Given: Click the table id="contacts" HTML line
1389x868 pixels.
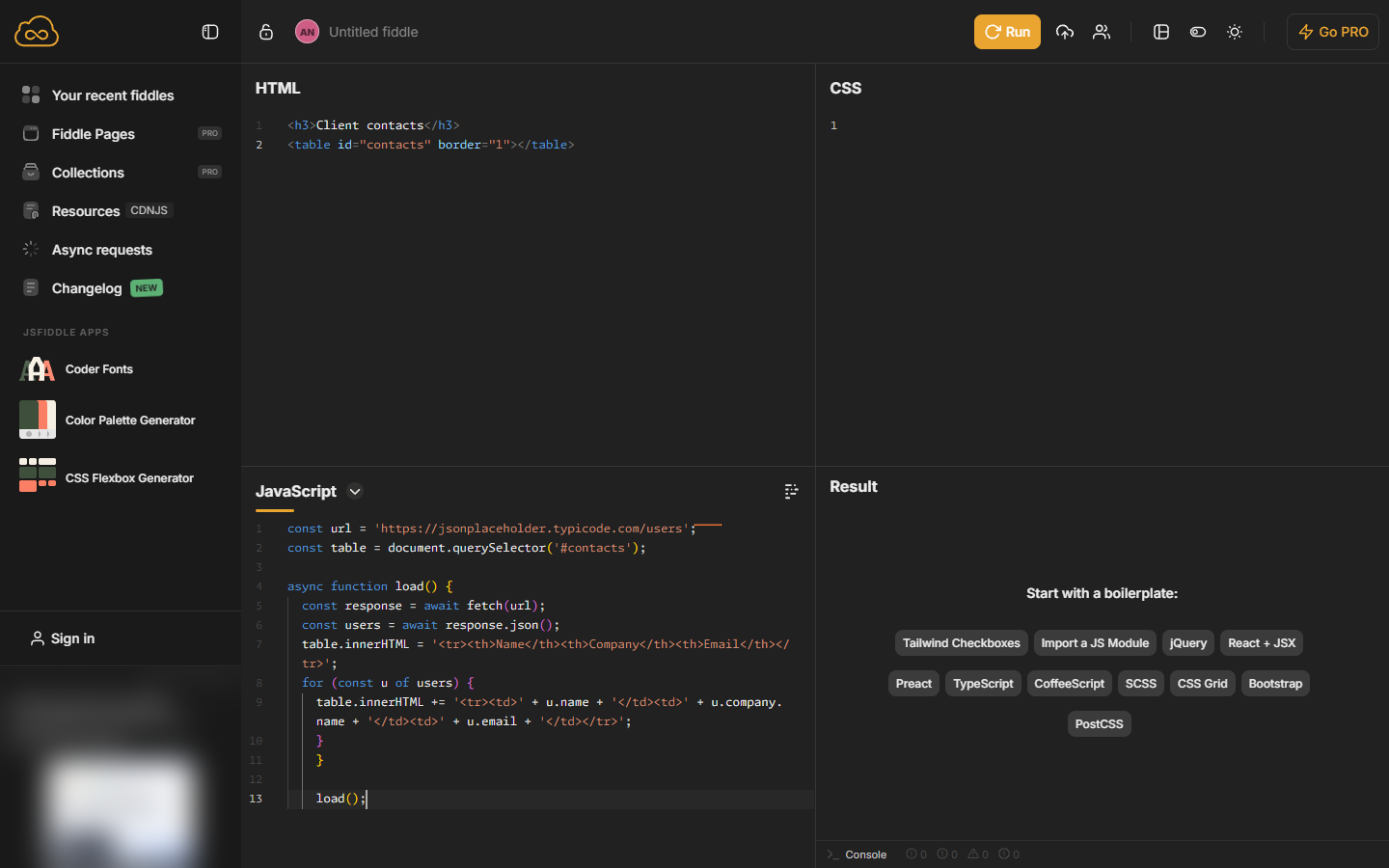Looking at the screenshot, I should [431, 144].
